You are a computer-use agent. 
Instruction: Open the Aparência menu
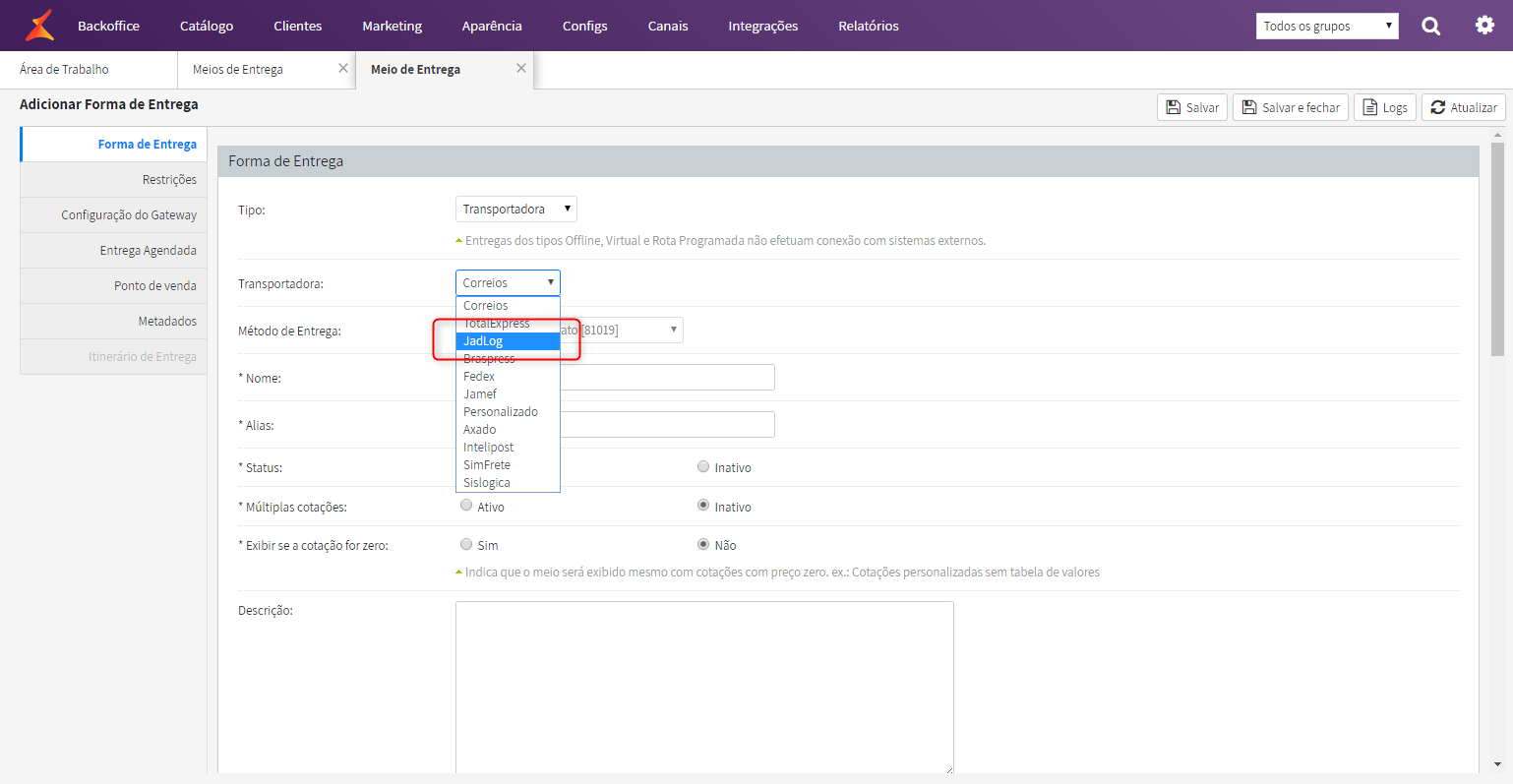point(492,26)
